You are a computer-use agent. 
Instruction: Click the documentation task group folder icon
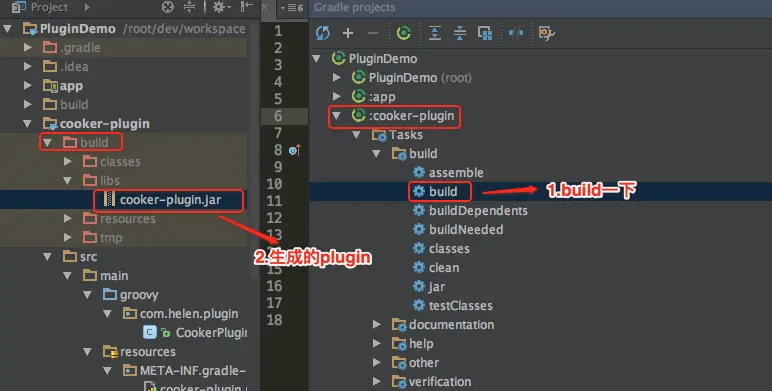tap(399, 325)
